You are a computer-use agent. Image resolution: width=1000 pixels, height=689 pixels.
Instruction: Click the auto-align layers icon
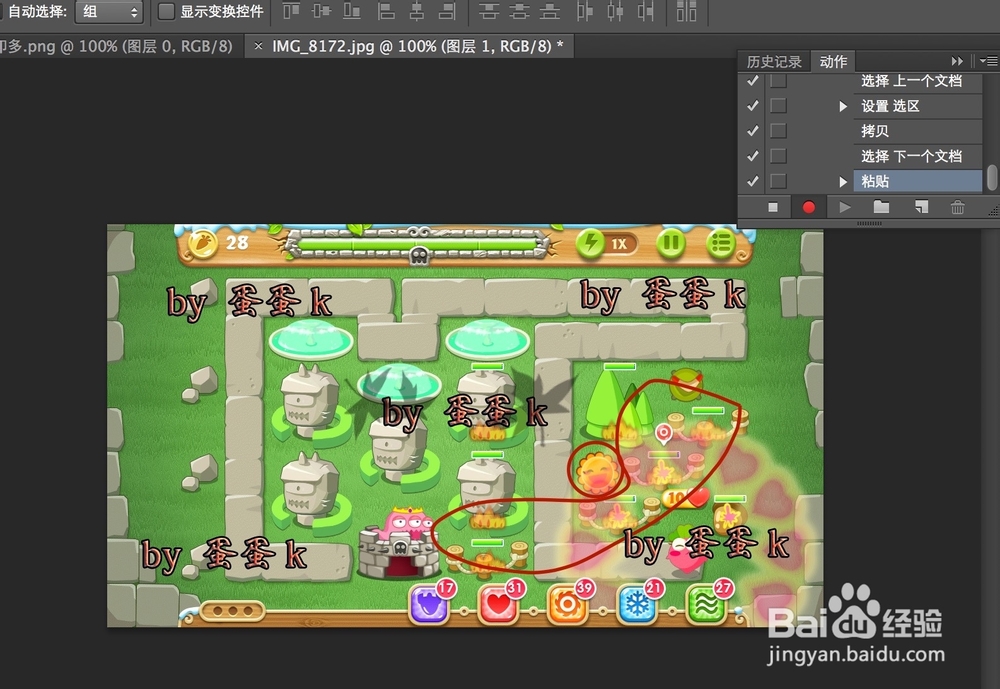click(686, 11)
